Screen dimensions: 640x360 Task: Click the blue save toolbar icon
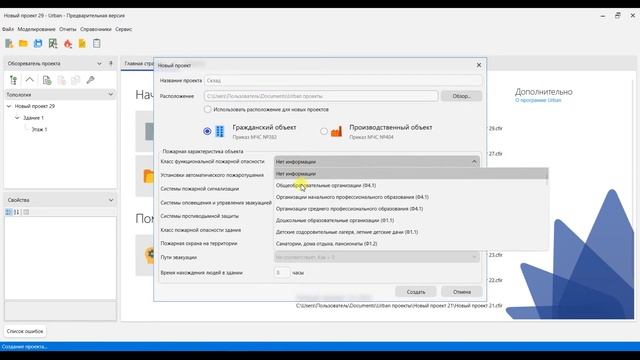click(x=38, y=43)
